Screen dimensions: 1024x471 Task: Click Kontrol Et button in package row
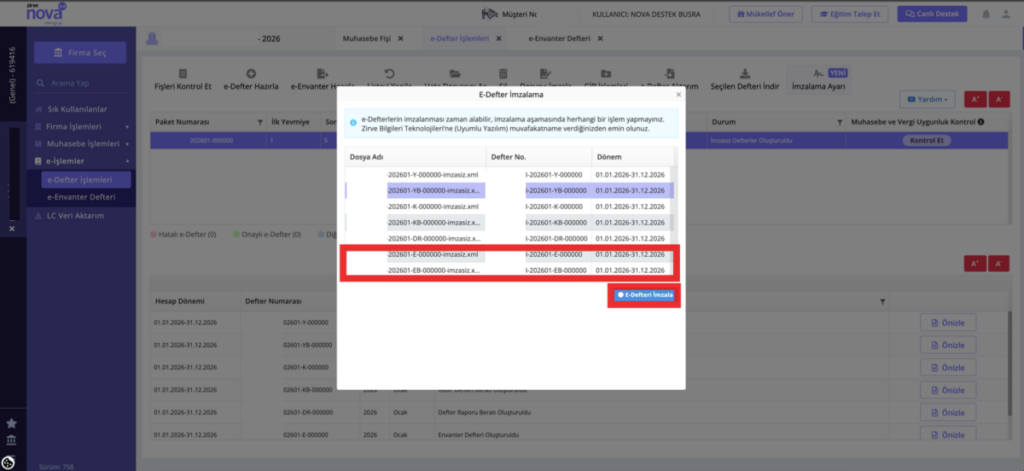[927, 140]
